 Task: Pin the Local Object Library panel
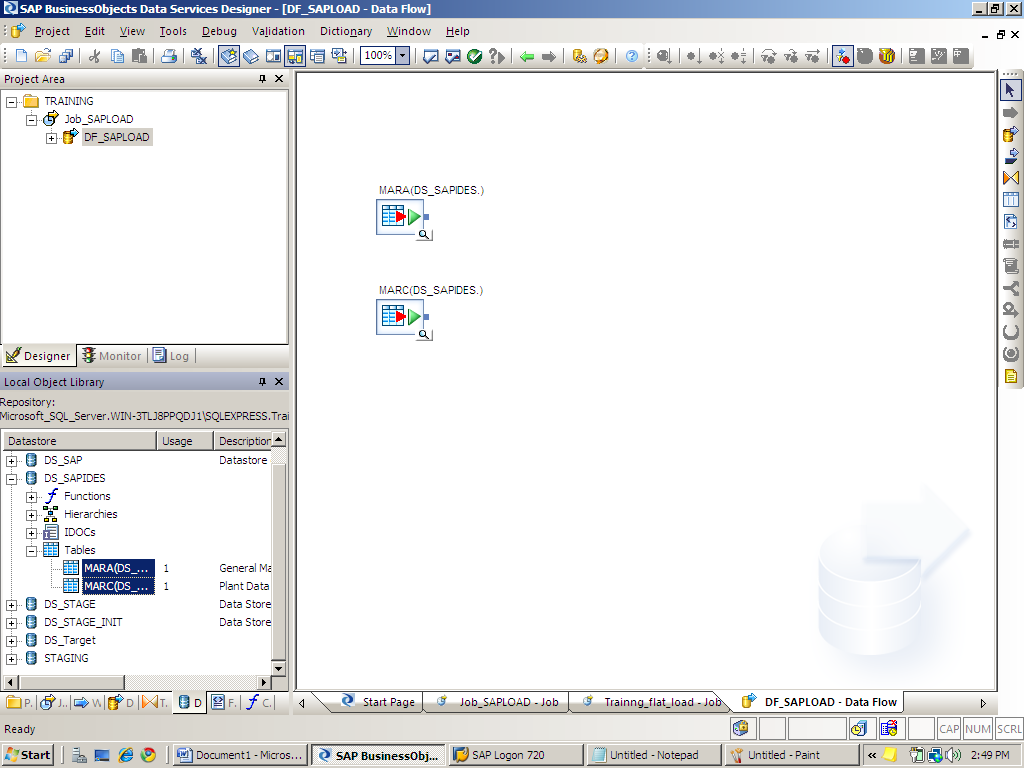263,381
